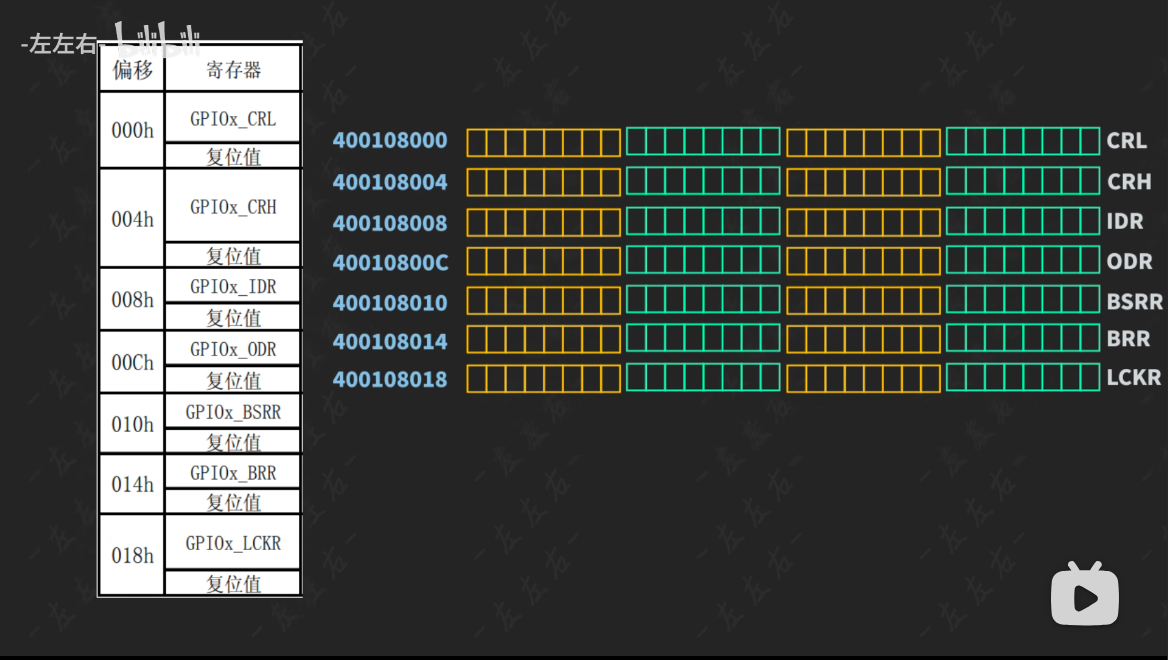Select address 400108000 label
This screenshot has height=660, width=1168.
pos(390,141)
